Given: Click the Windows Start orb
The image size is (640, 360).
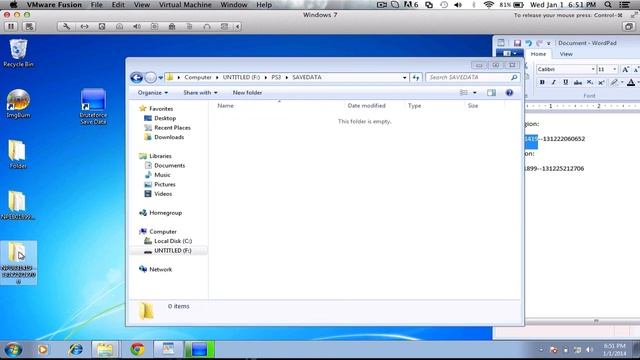Looking at the screenshot, I should [13, 350].
